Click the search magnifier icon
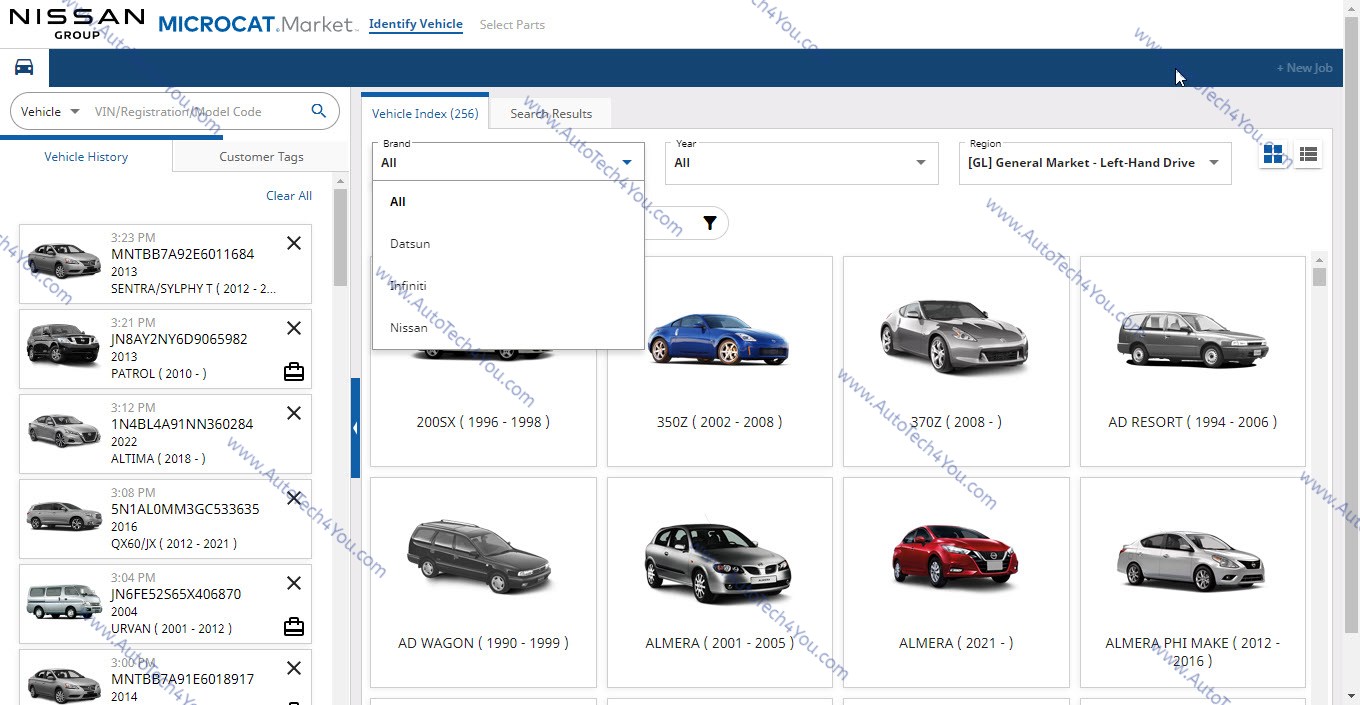 click(x=319, y=111)
